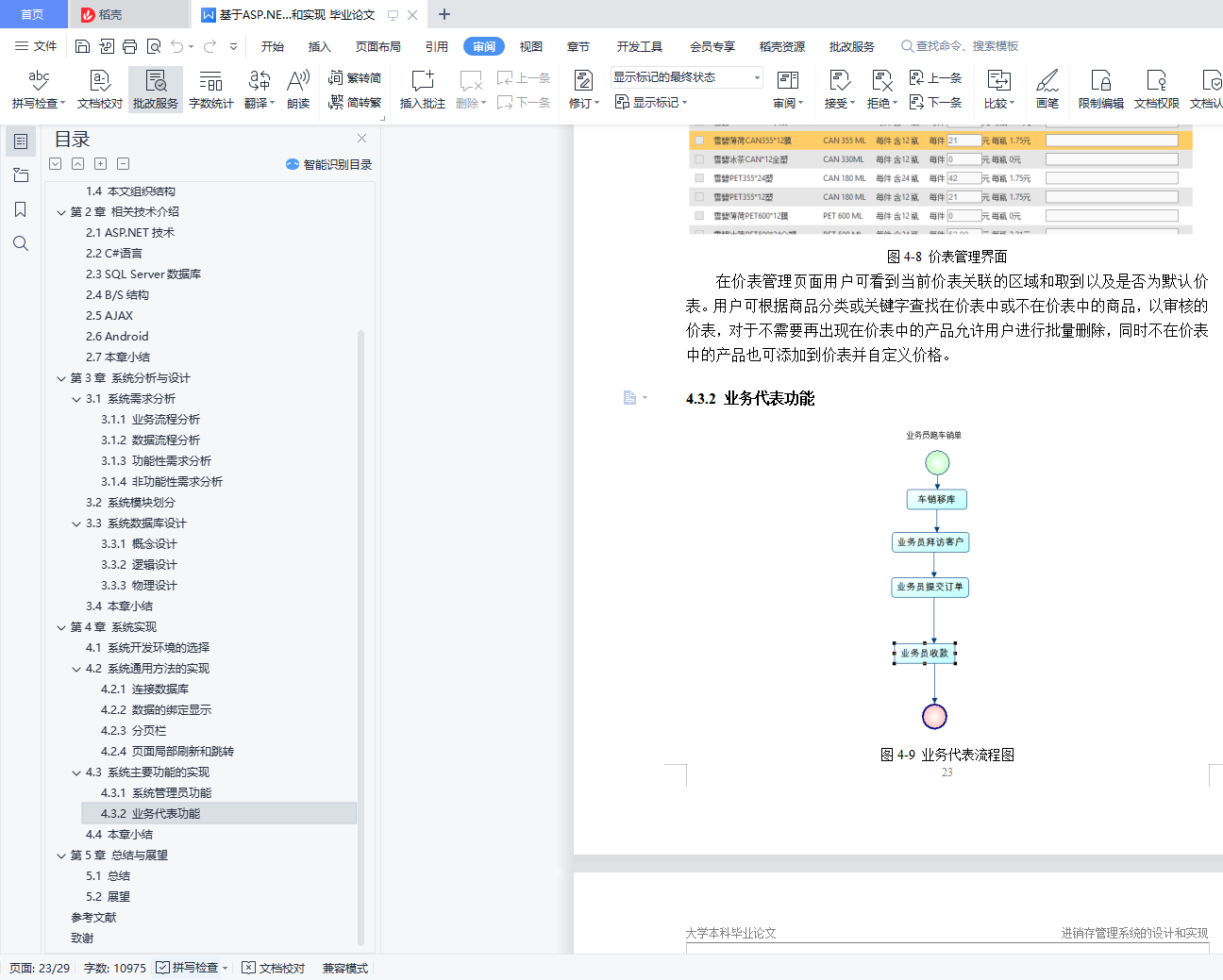Click the 修订 track changes icon
The image size is (1223, 980).
[583, 81]
